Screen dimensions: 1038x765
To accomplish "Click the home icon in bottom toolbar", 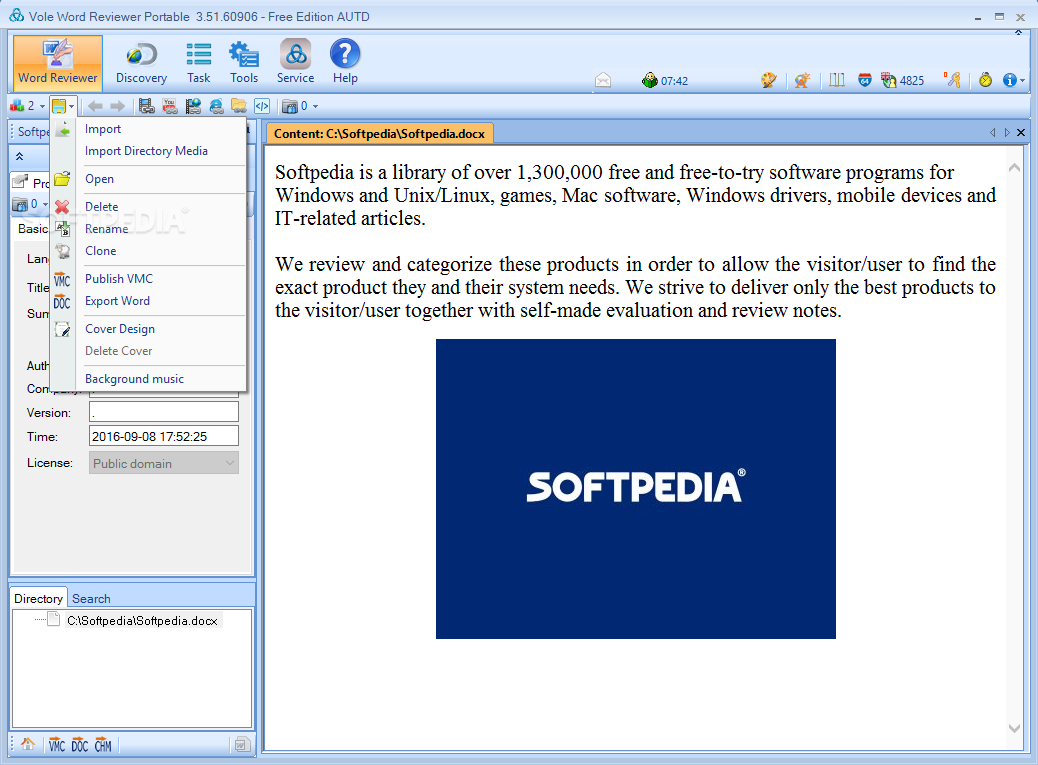I will pyautogui.click(x=28, y=744).
